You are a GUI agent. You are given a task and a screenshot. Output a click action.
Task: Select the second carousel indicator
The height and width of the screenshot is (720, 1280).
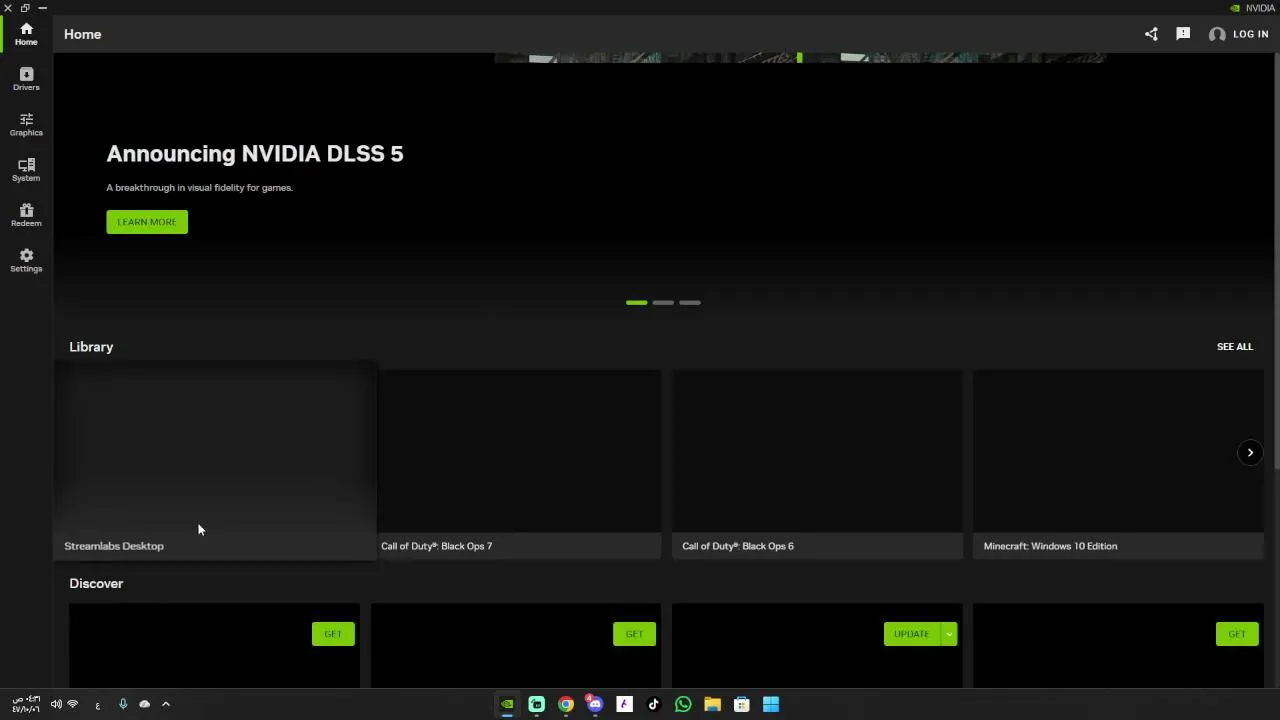click(x=663, y=302)
